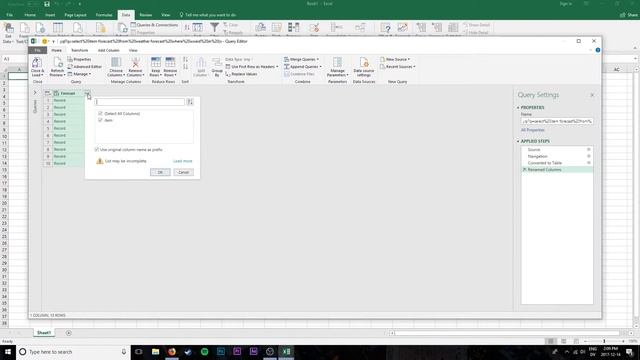The image size is (640, 360).
Task: Click the Excel zoom slider
Action: [604, 341]
